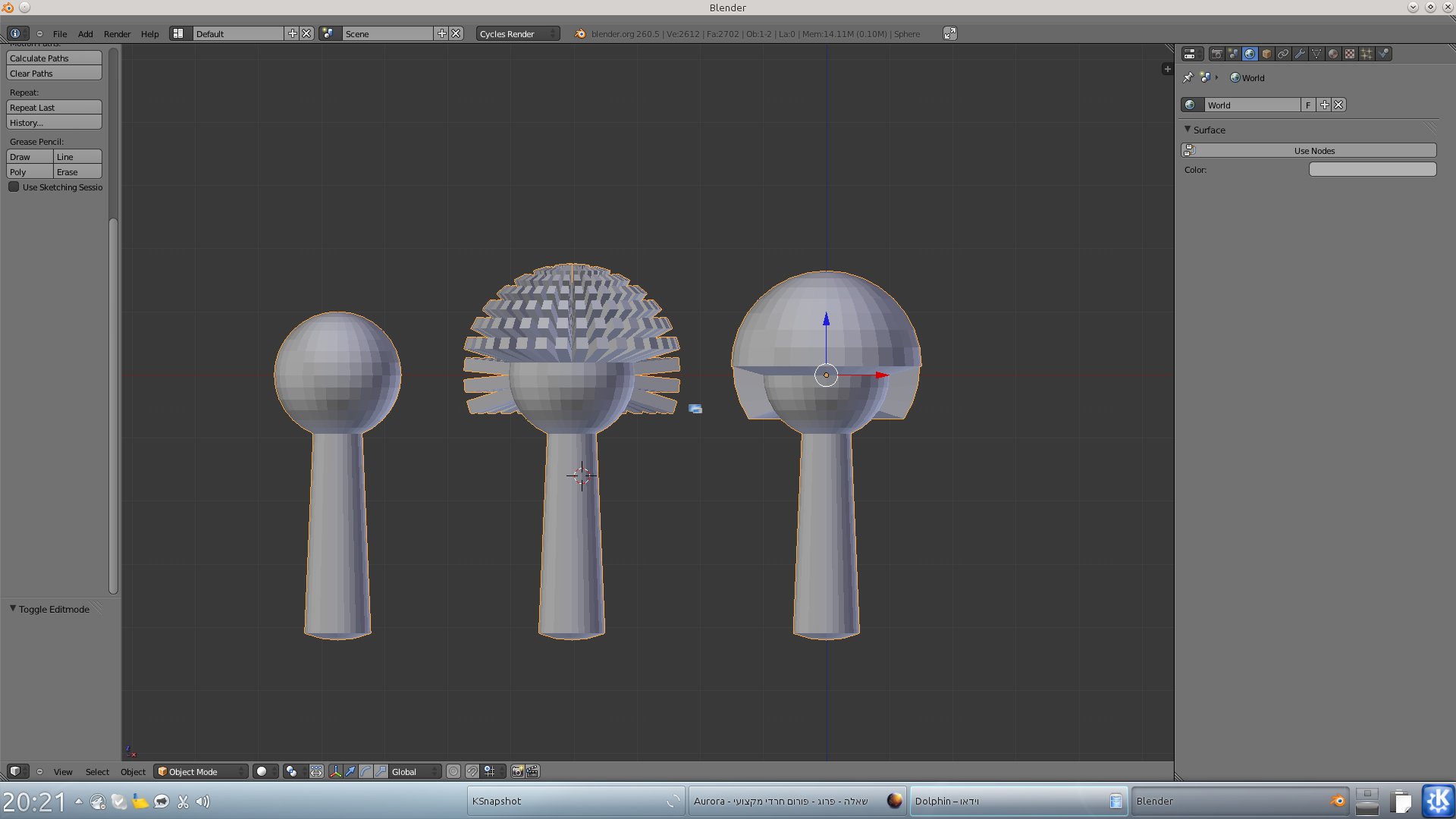Click the OpenGL render image camera icon

click(x=517, y=771)
